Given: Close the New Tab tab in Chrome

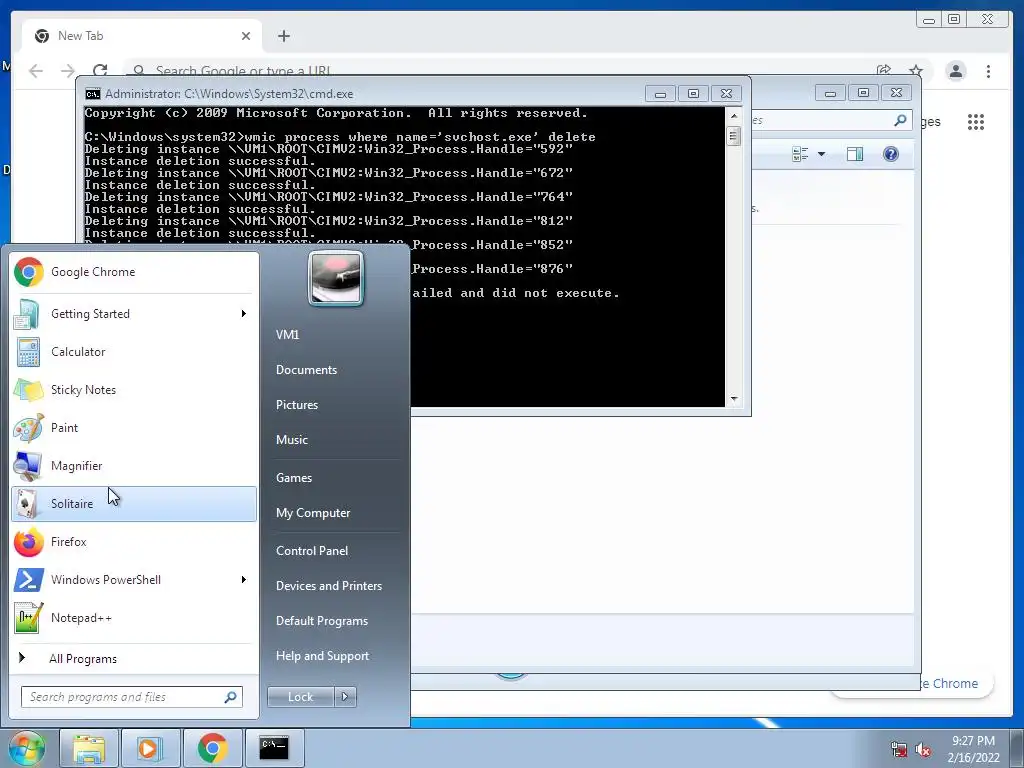Looking at the screenshot, I should click(x=246, y=36).
